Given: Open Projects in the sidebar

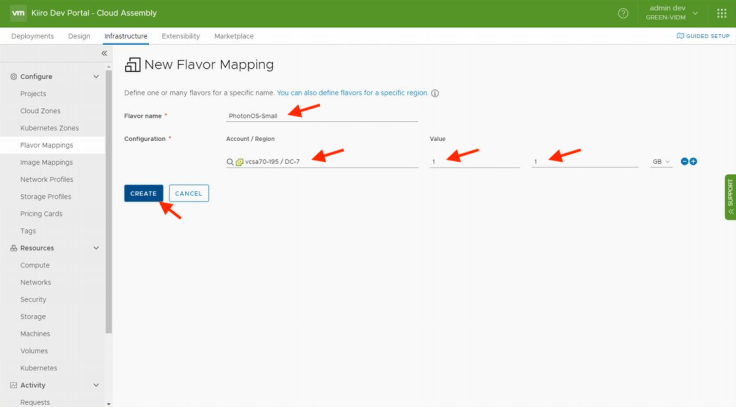Looking at the screenshot, I should click(33, 94).
